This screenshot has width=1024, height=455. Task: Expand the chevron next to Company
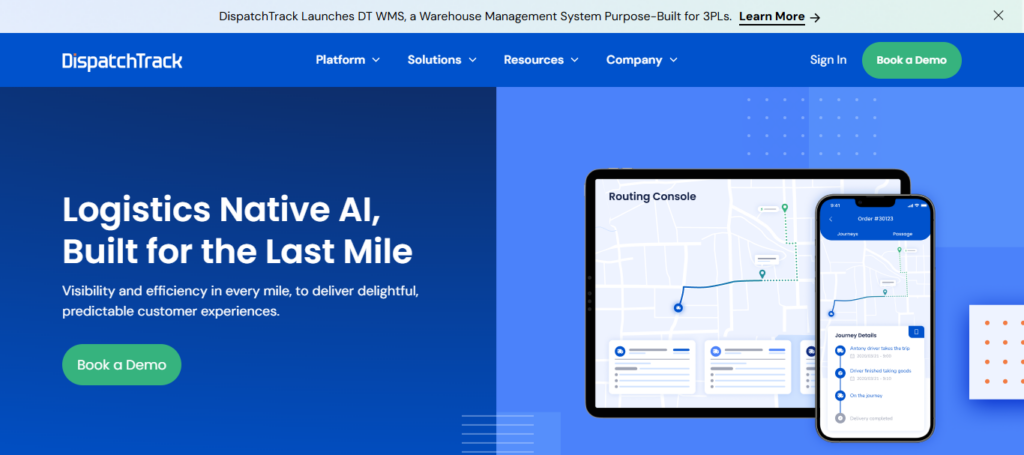pyautogui.click(x=673, y=60)
